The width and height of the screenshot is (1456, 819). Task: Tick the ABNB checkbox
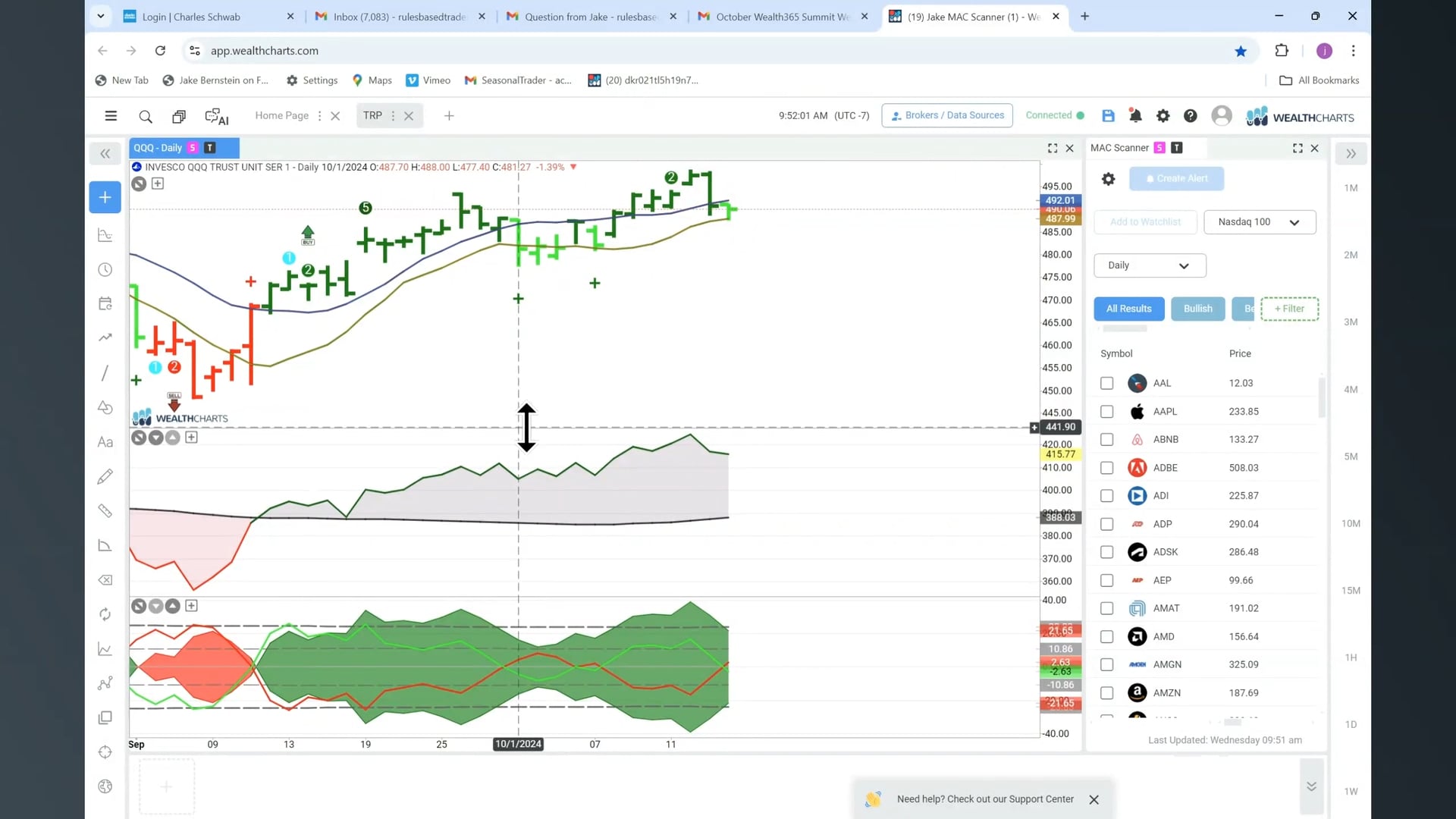[1107, 440]
